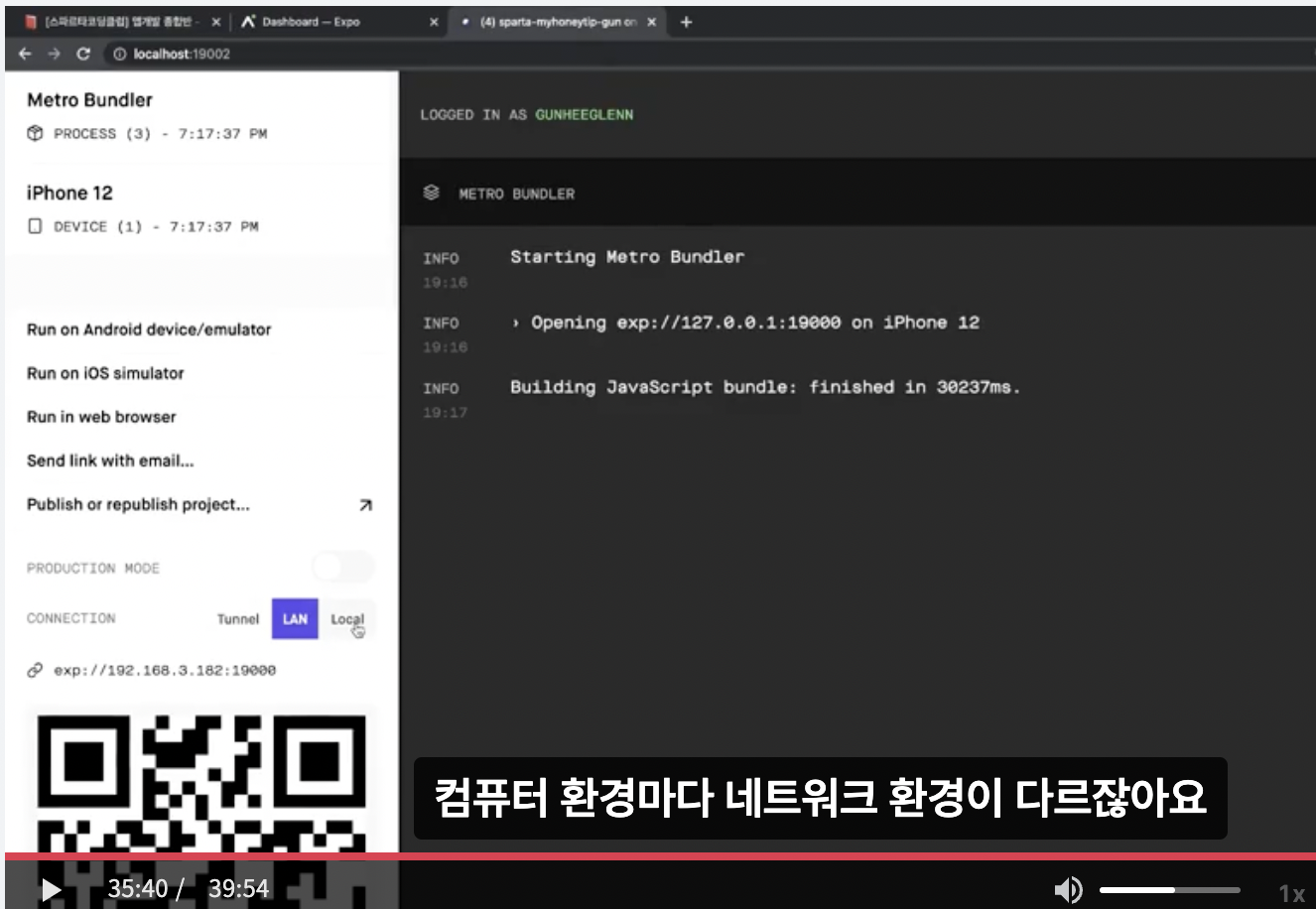
Task: Go back with browser back arrow
Action: 26,54
